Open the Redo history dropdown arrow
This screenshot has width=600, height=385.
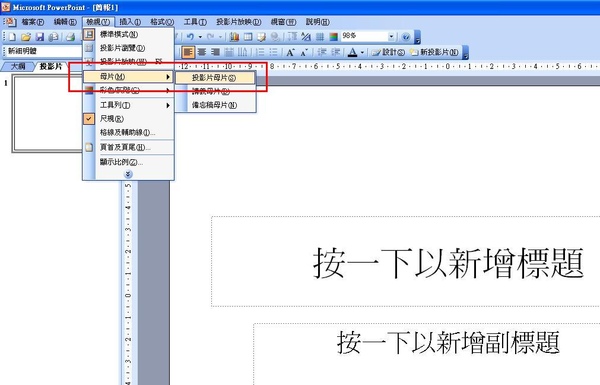coord(220,37)
